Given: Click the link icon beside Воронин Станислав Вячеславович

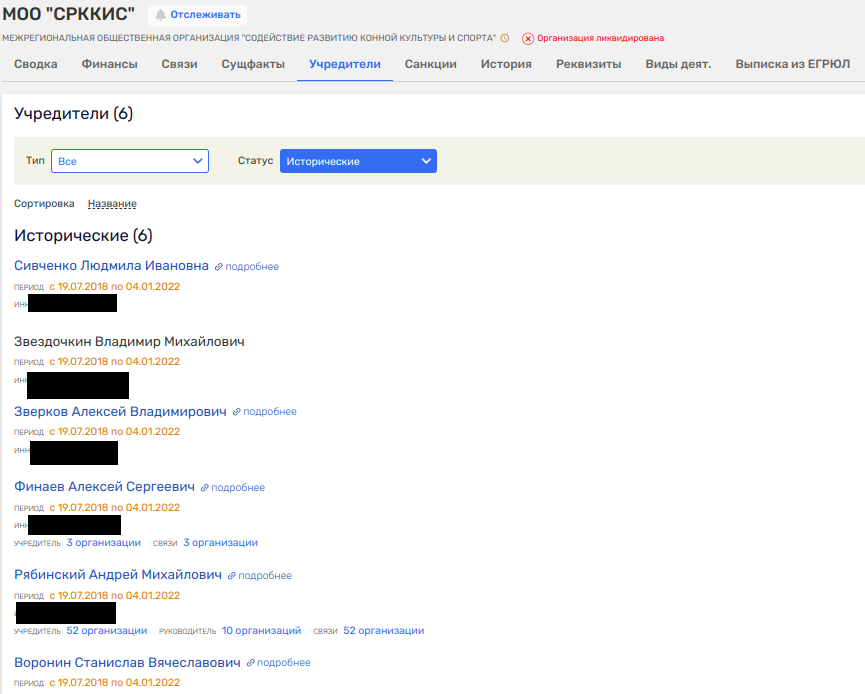Looking at the screenshot, I should (x=251, y=663).
